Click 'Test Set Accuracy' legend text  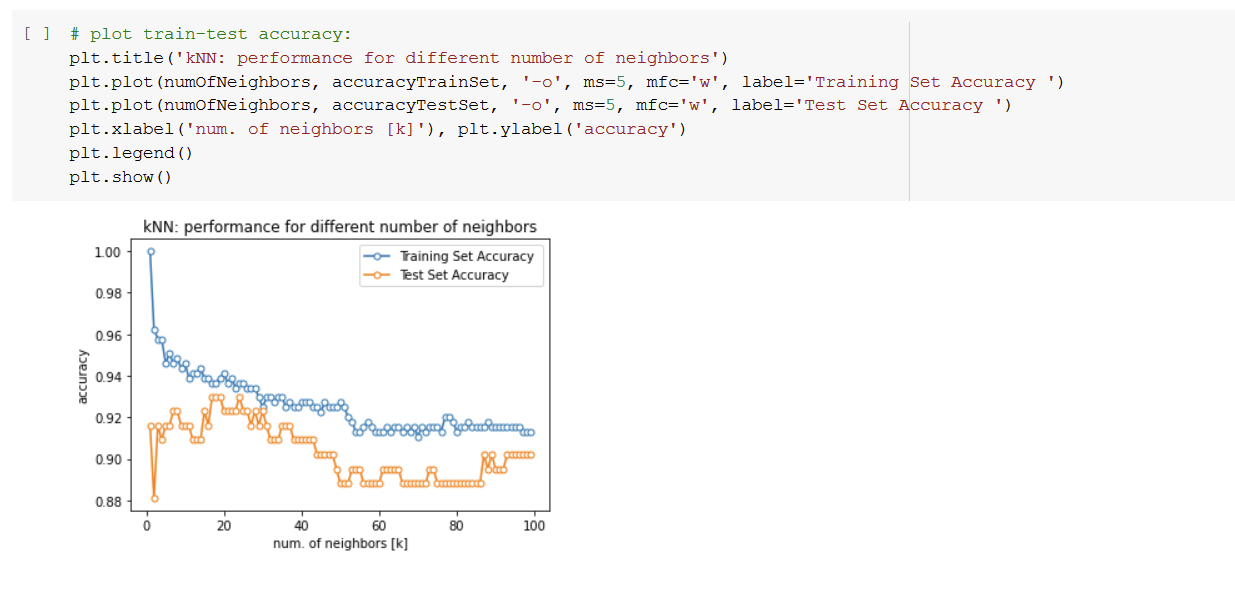click(454, 275)
